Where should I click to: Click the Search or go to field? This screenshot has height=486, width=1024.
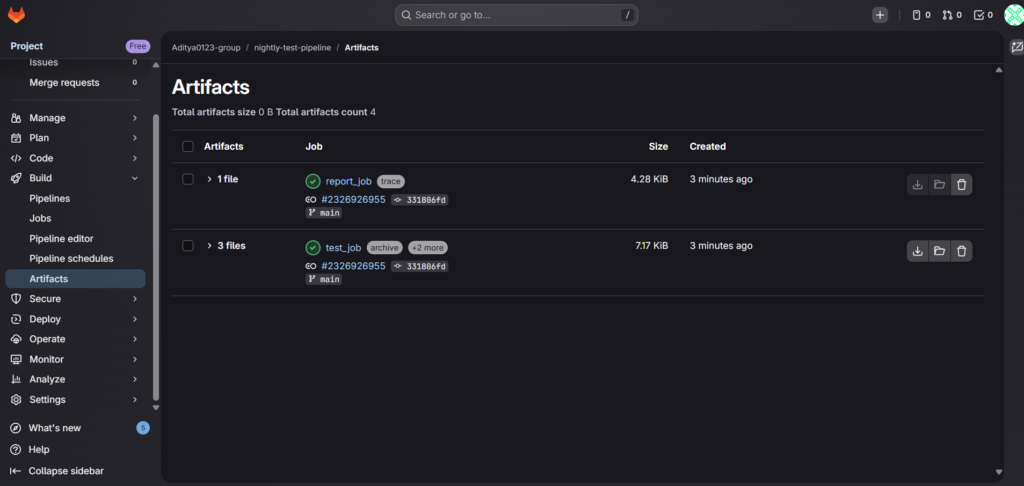[516, 15]
